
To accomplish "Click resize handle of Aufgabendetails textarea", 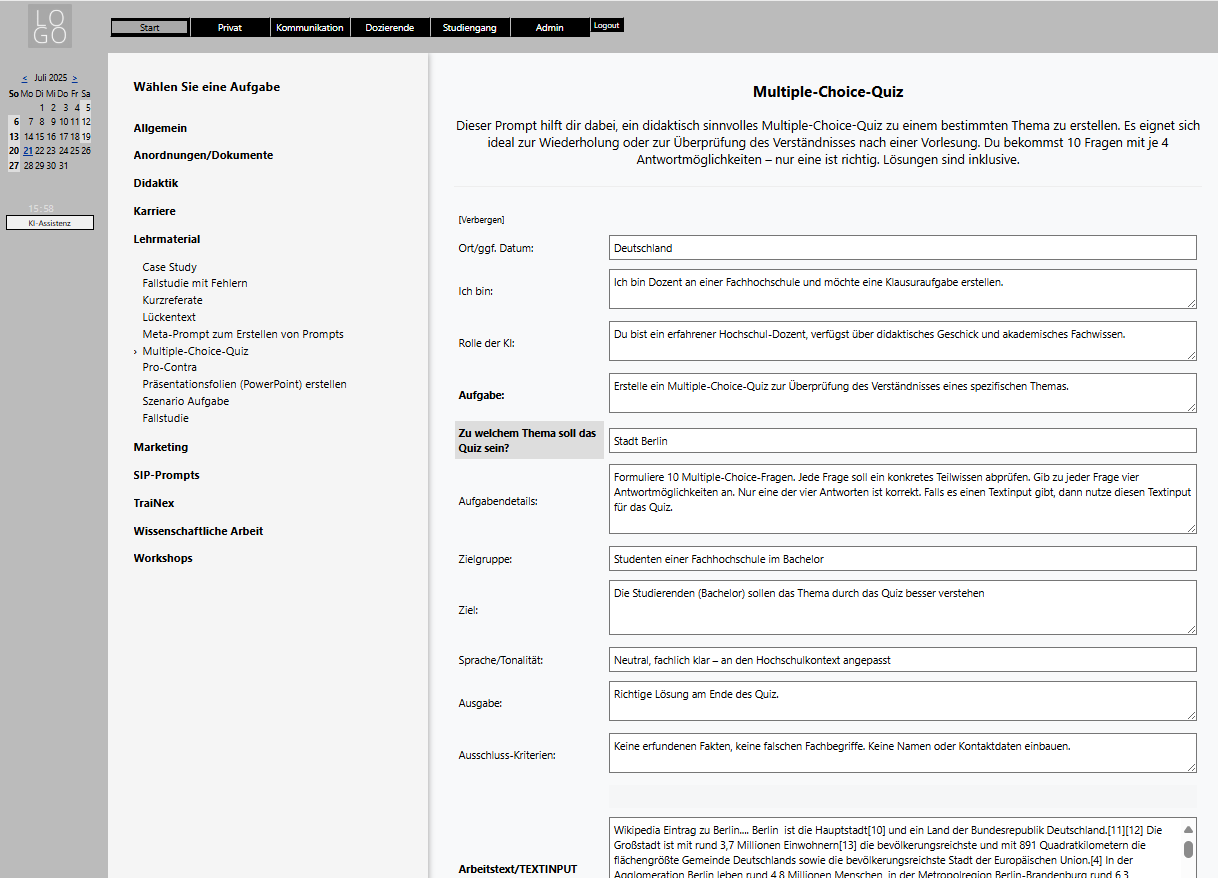I will click(x=1191, y=528).
